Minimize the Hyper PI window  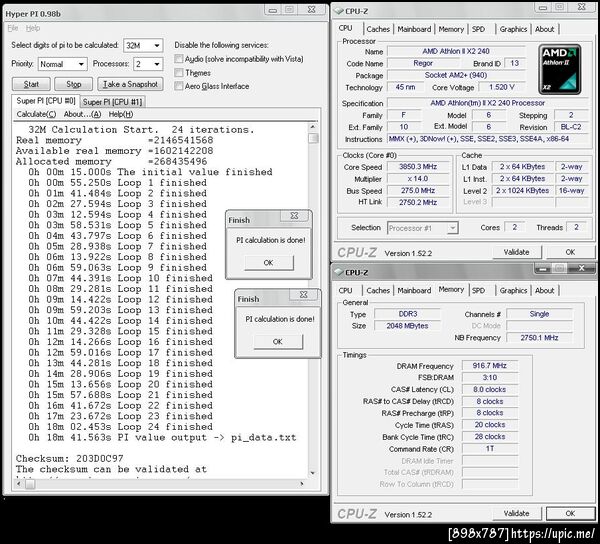(273, 10)
